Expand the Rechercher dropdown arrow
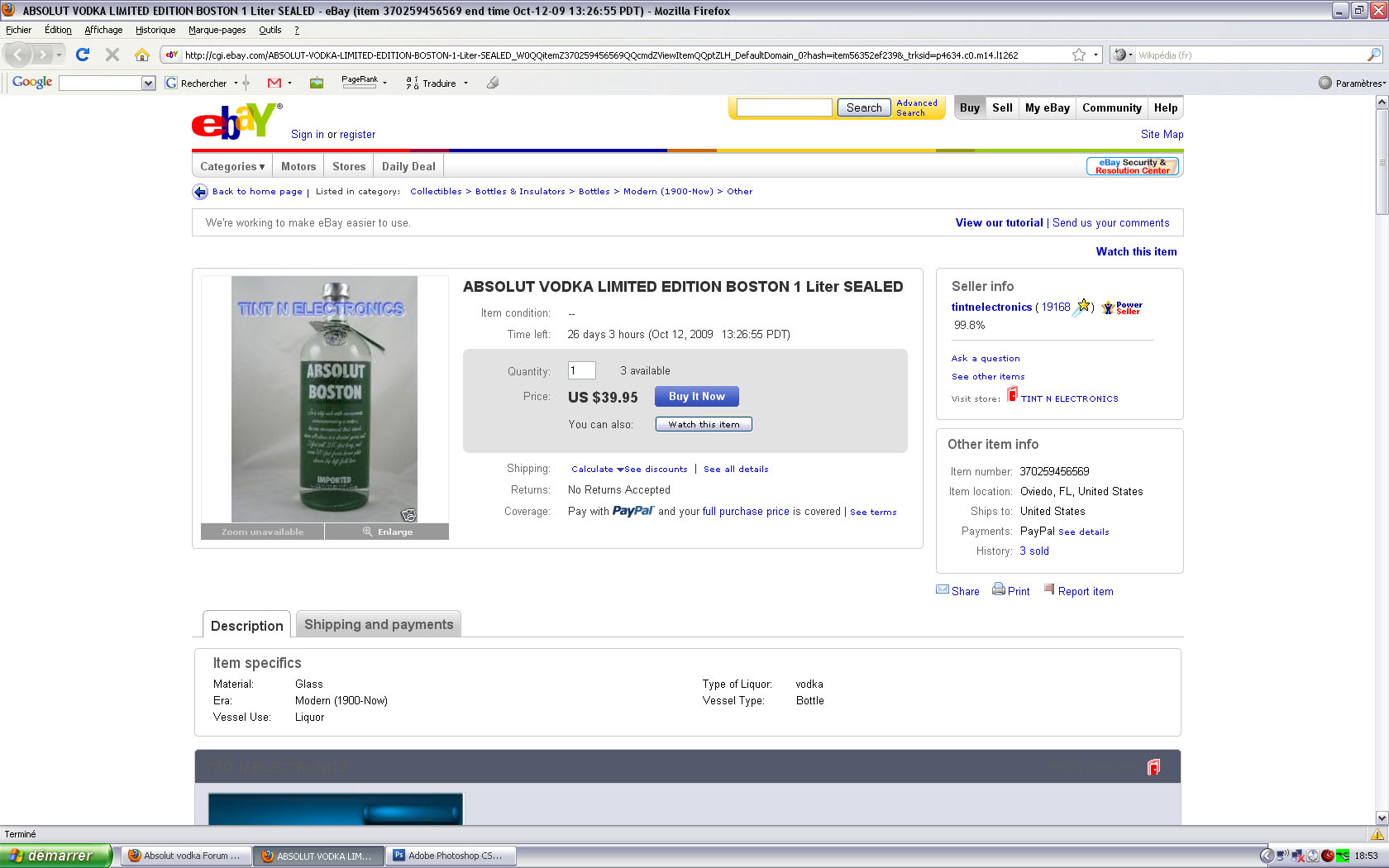Screen dimensions: 1389x868 236,83
